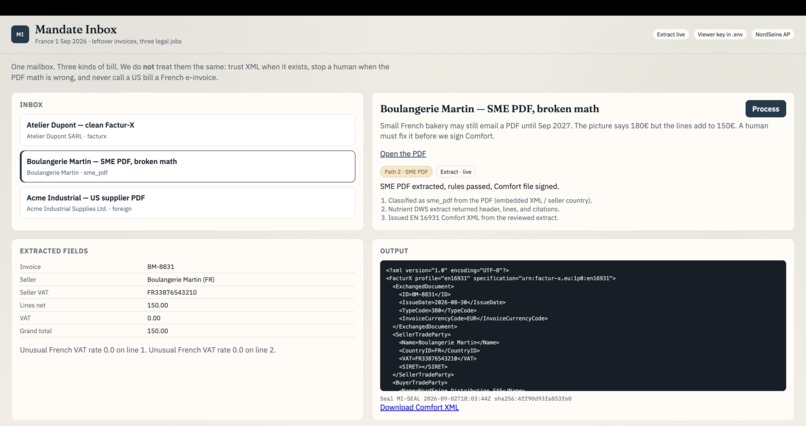Click the OUTPUT heading
Viewport: 806px width, 426px height.
(x=394, y=251)
